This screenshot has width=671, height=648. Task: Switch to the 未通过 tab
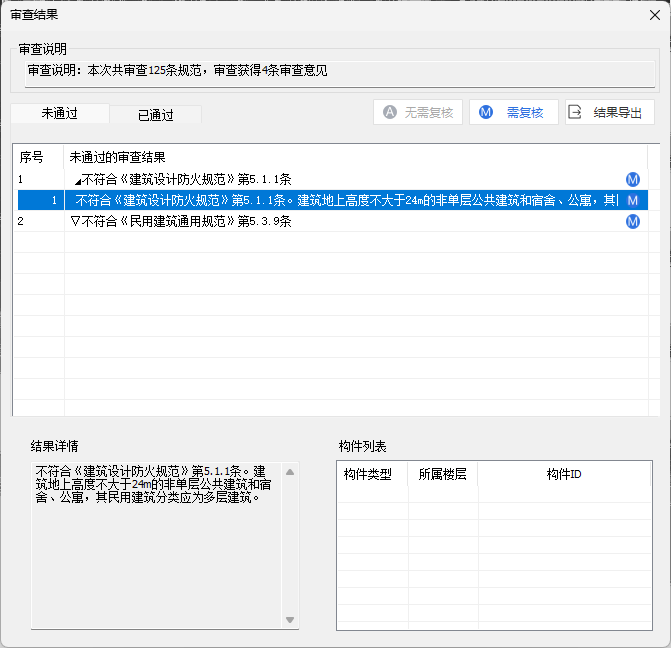coord(60,113)
